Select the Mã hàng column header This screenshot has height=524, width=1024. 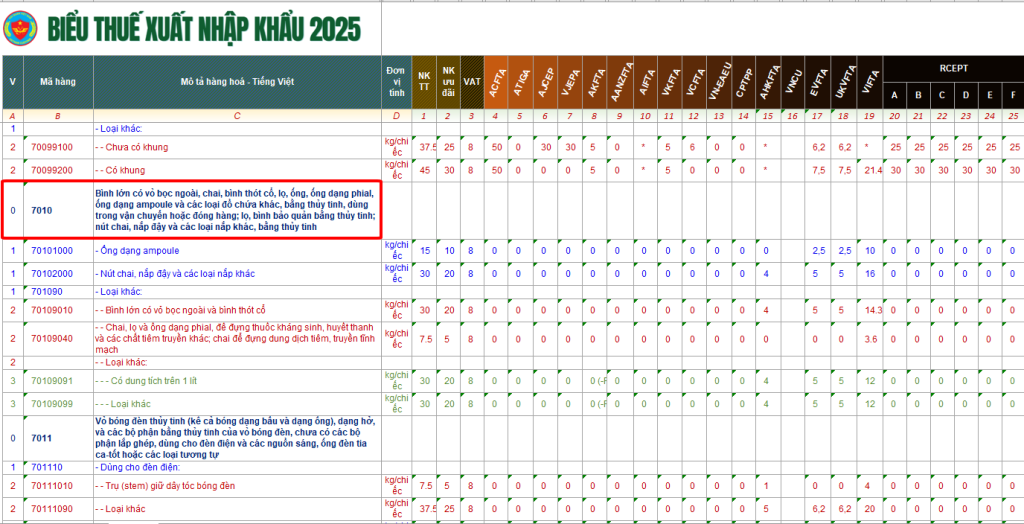pyautogui.click(x=58, y=81)
